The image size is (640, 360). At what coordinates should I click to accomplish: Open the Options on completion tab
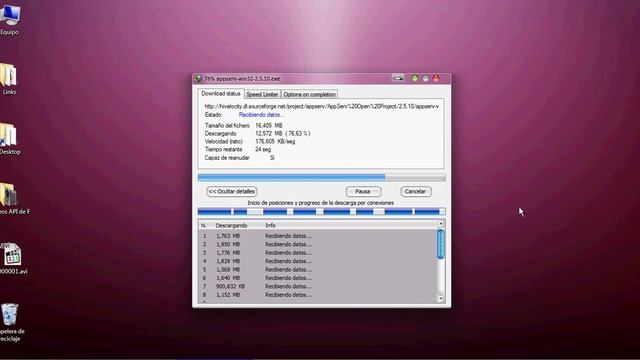click(309, 94)
